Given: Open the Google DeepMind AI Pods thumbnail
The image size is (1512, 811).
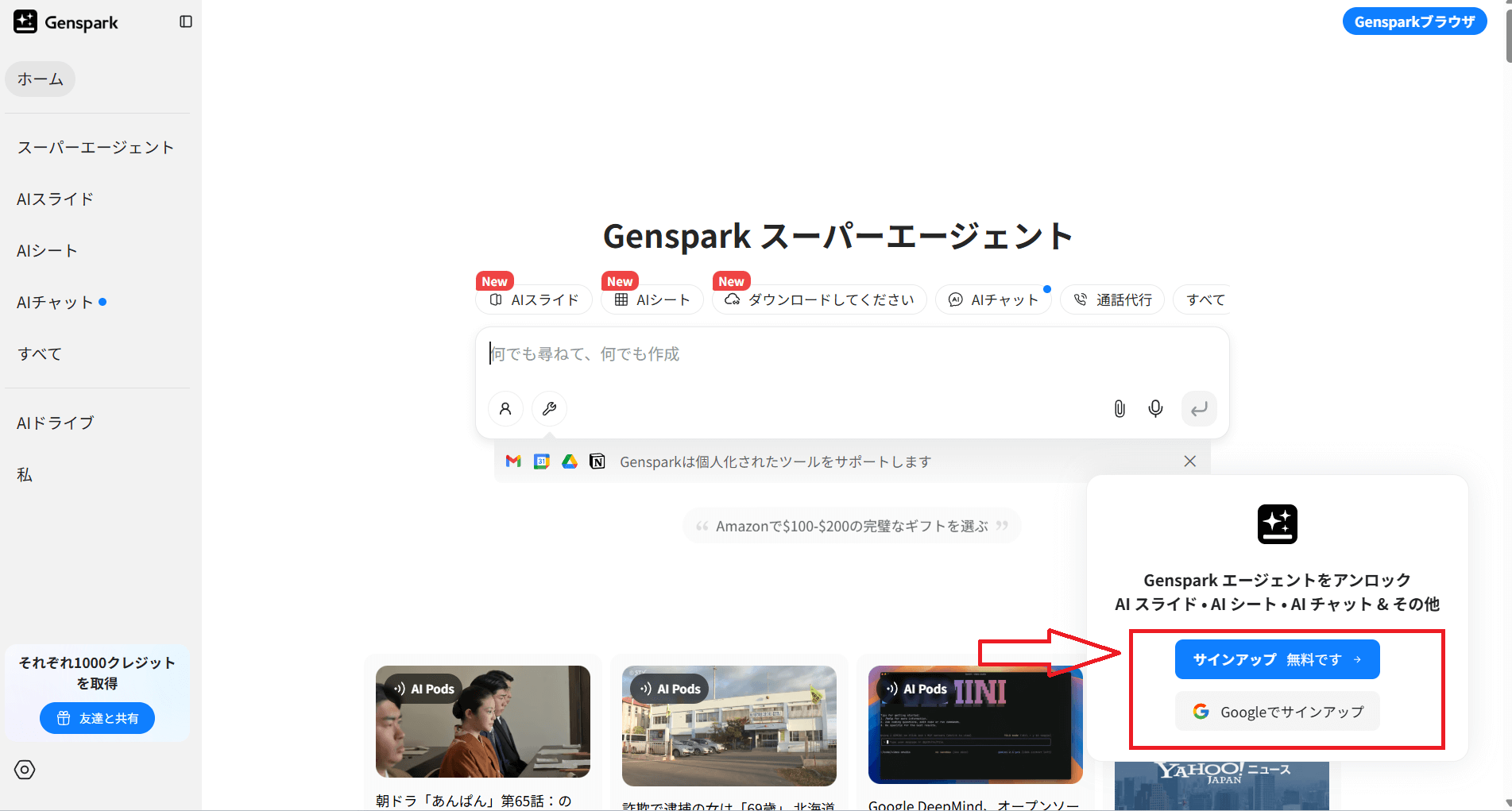Looking at the screenshot, I should [976, 724].
